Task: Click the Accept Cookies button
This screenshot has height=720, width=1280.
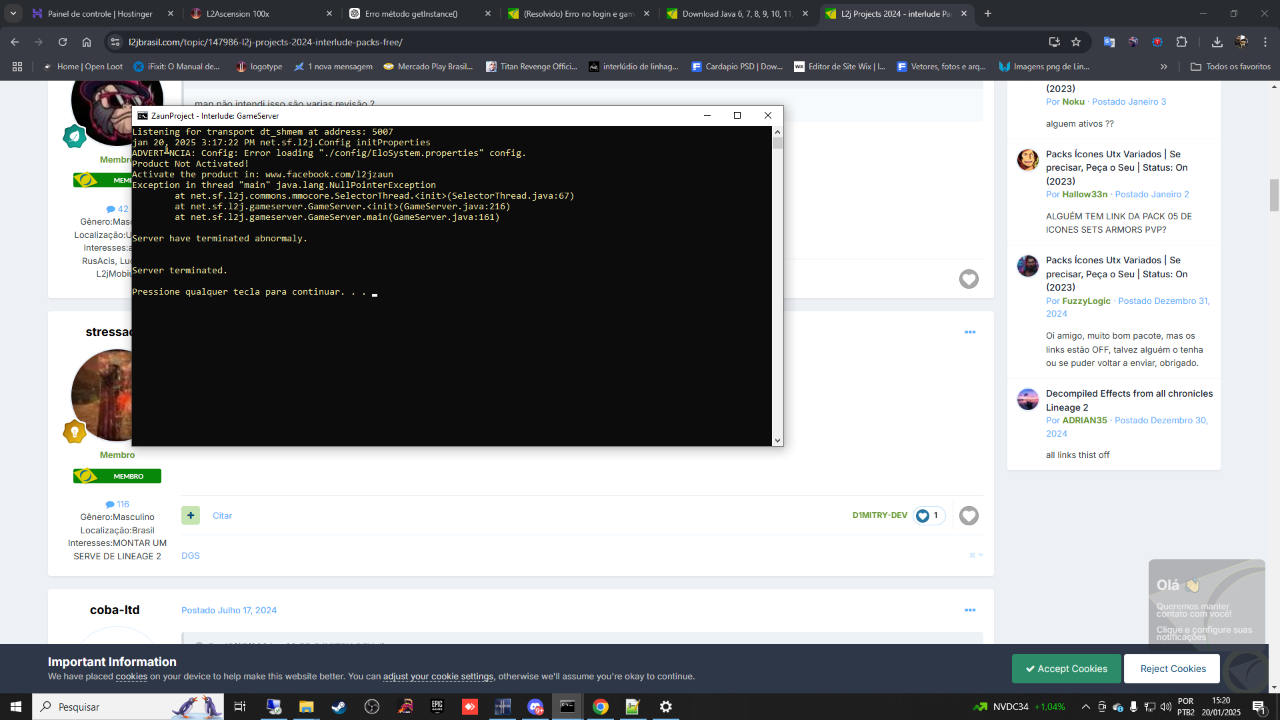Action: [x=1066, y=668]
